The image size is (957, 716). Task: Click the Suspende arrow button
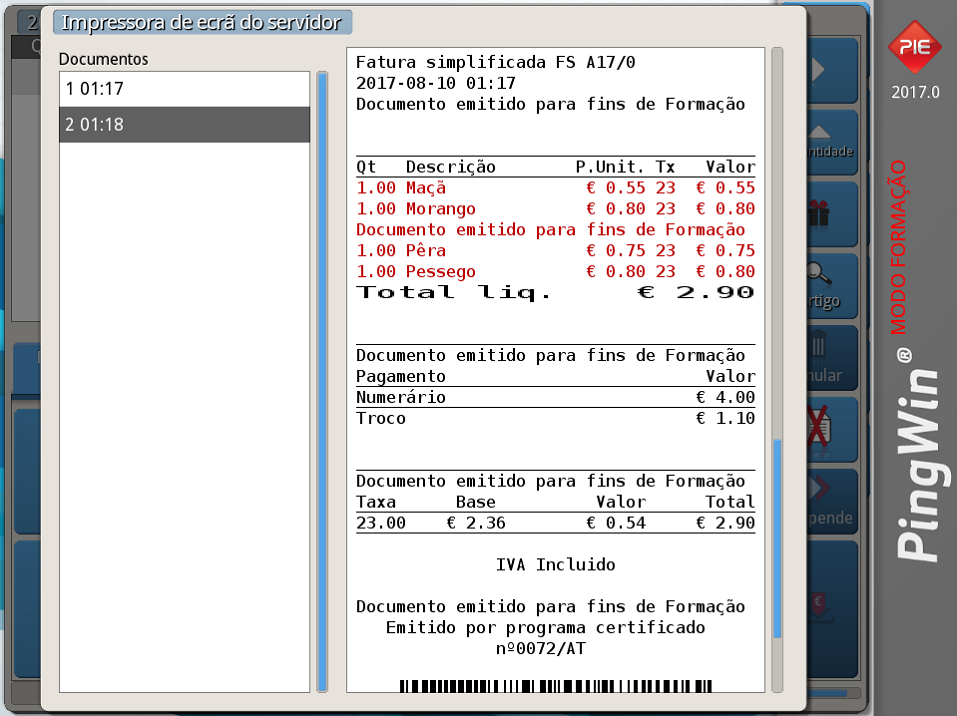pyautogui.click(x=833, y=501)
